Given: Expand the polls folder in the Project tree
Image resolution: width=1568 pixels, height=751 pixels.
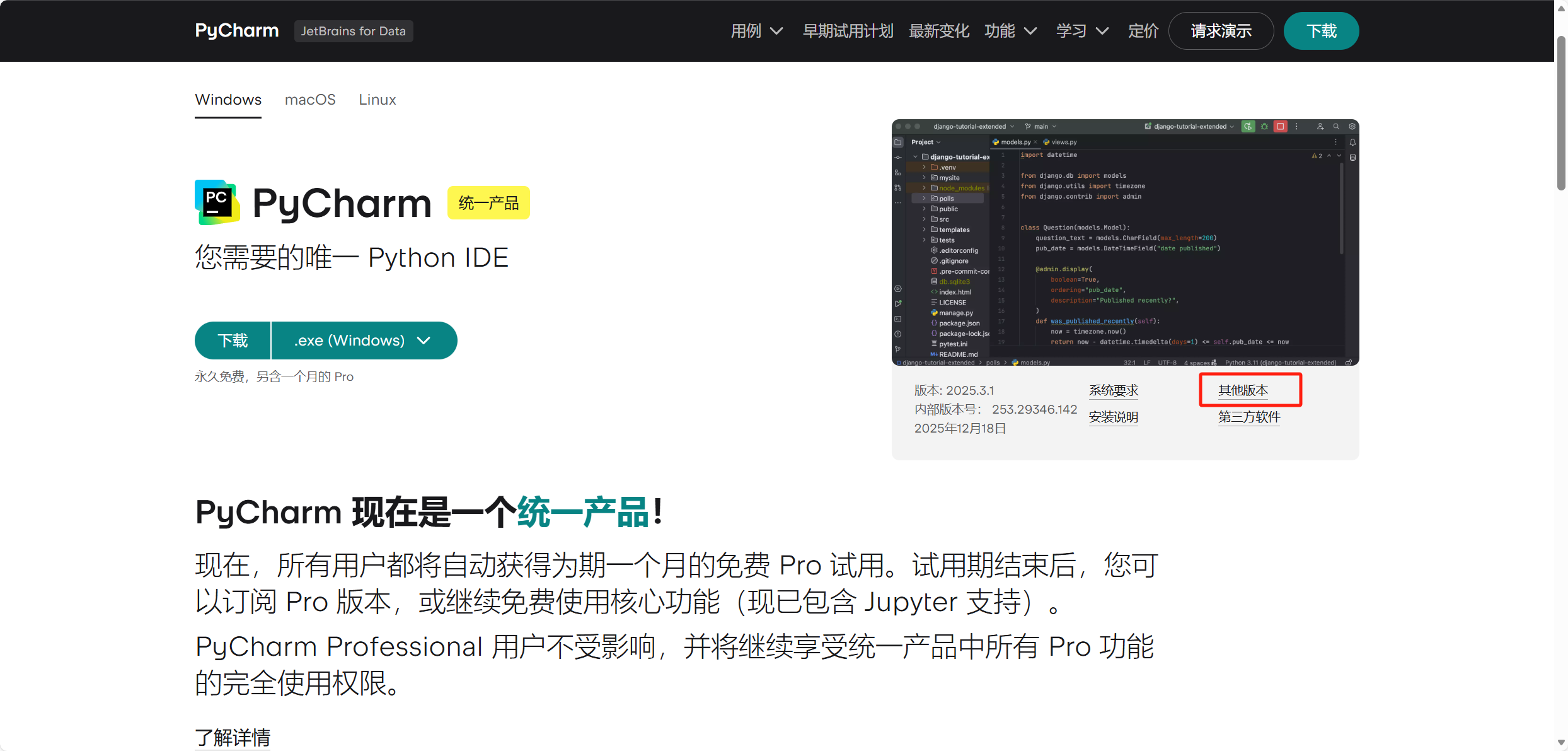Looking at the screenshot, I should (x=924, y=198).
